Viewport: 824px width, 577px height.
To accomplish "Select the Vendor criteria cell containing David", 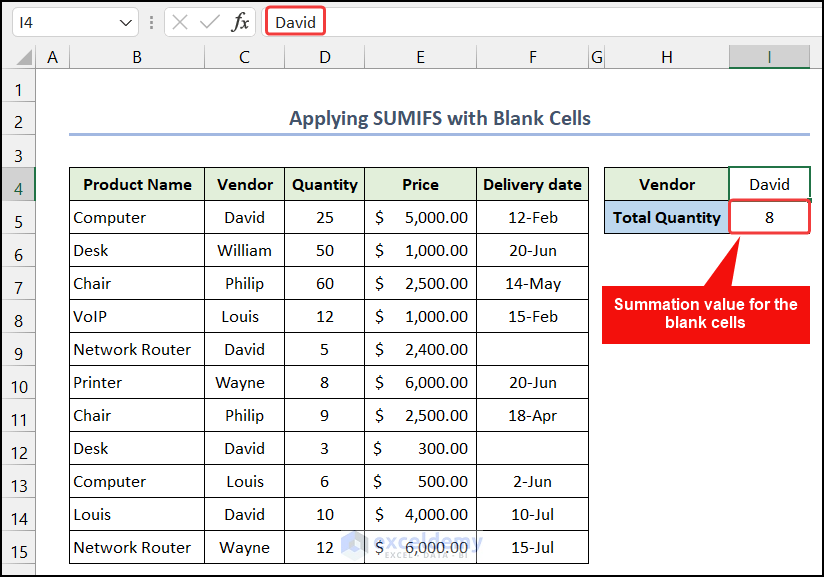I will 769,185.
